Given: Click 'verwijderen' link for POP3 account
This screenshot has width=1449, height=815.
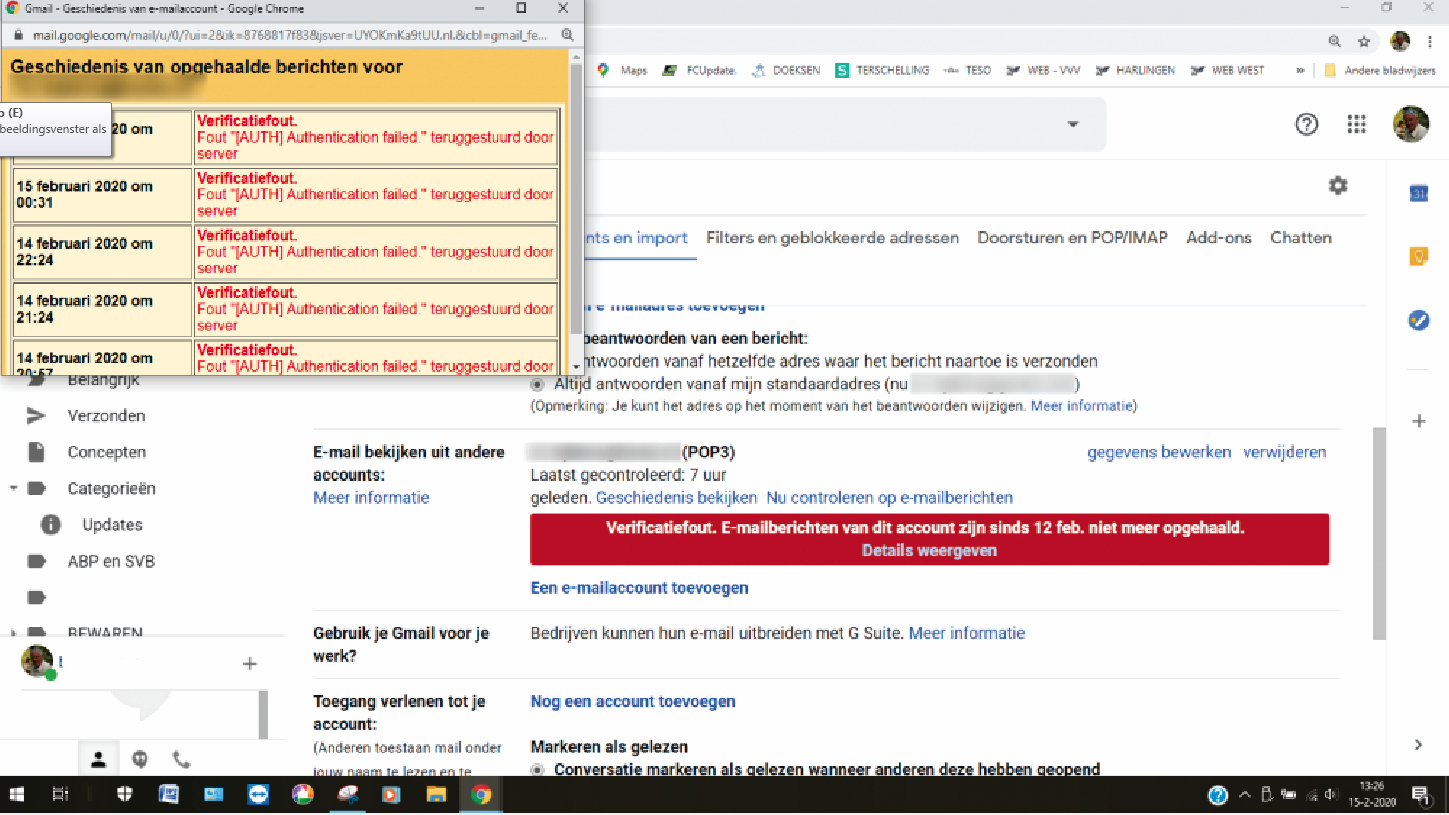Looking at the screenshot, I should [1285, 452].
